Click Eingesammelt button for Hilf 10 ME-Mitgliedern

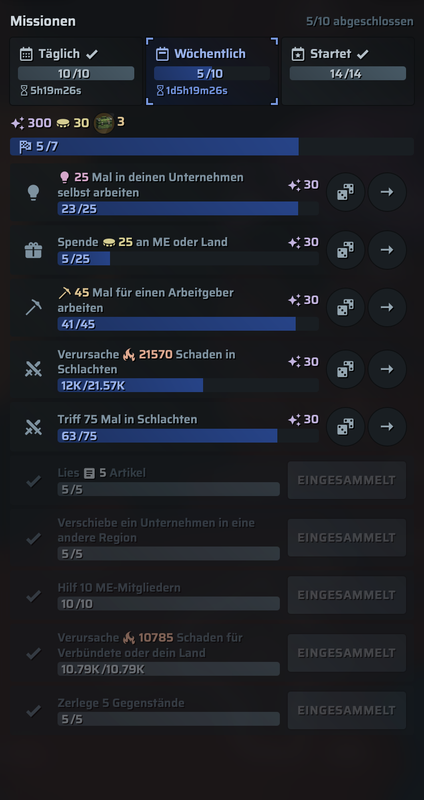347,595
